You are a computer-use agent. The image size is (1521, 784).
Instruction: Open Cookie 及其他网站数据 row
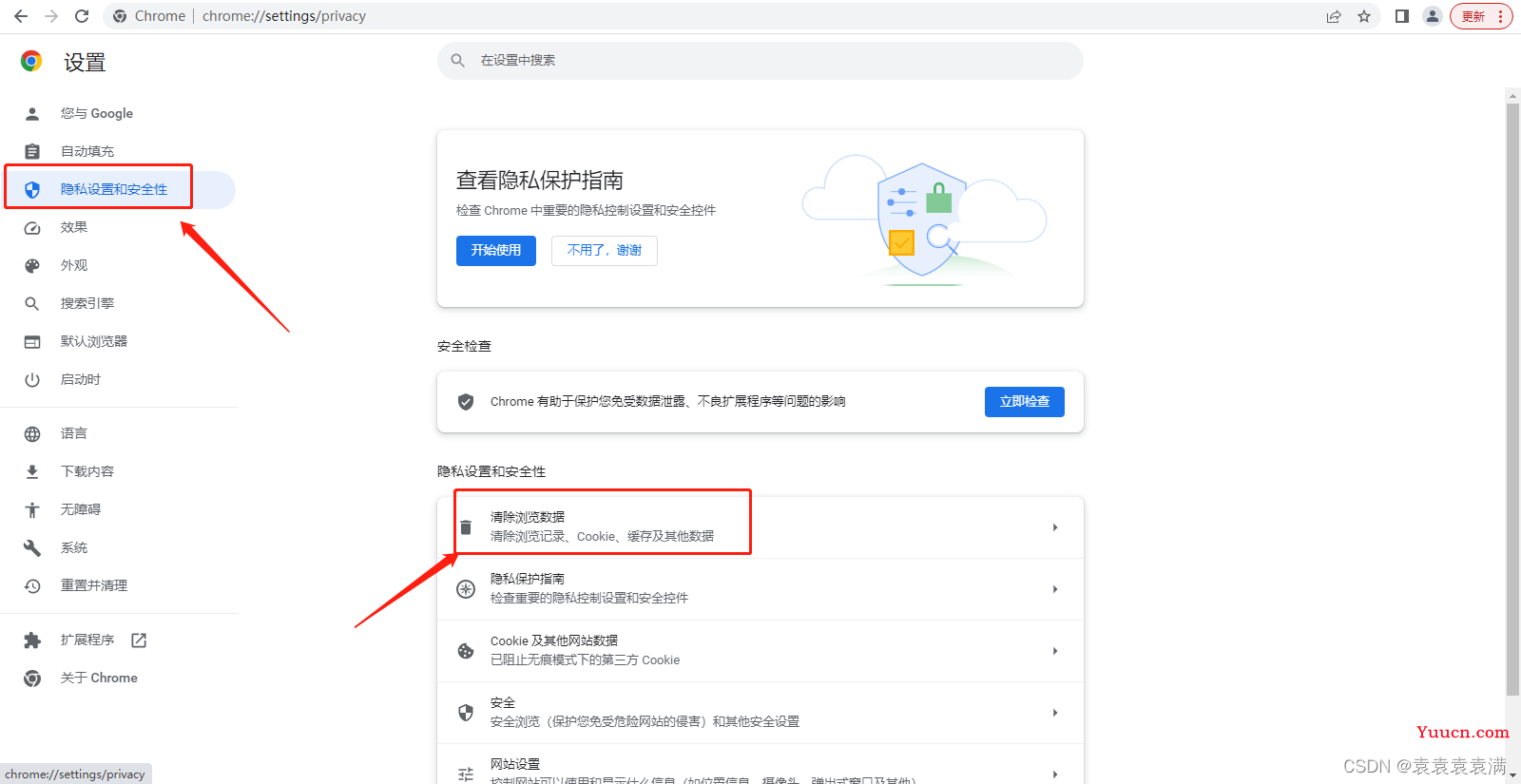pyautogui.click(x=760, y=651)
